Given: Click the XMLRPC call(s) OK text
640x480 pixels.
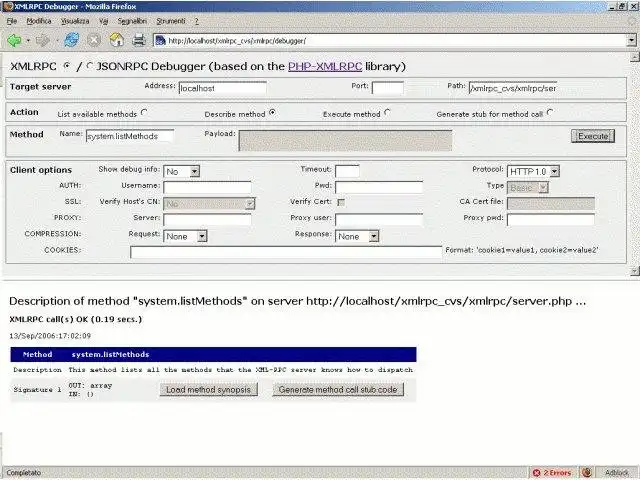Looking at the screenshot, I should [x=76, y=319].
